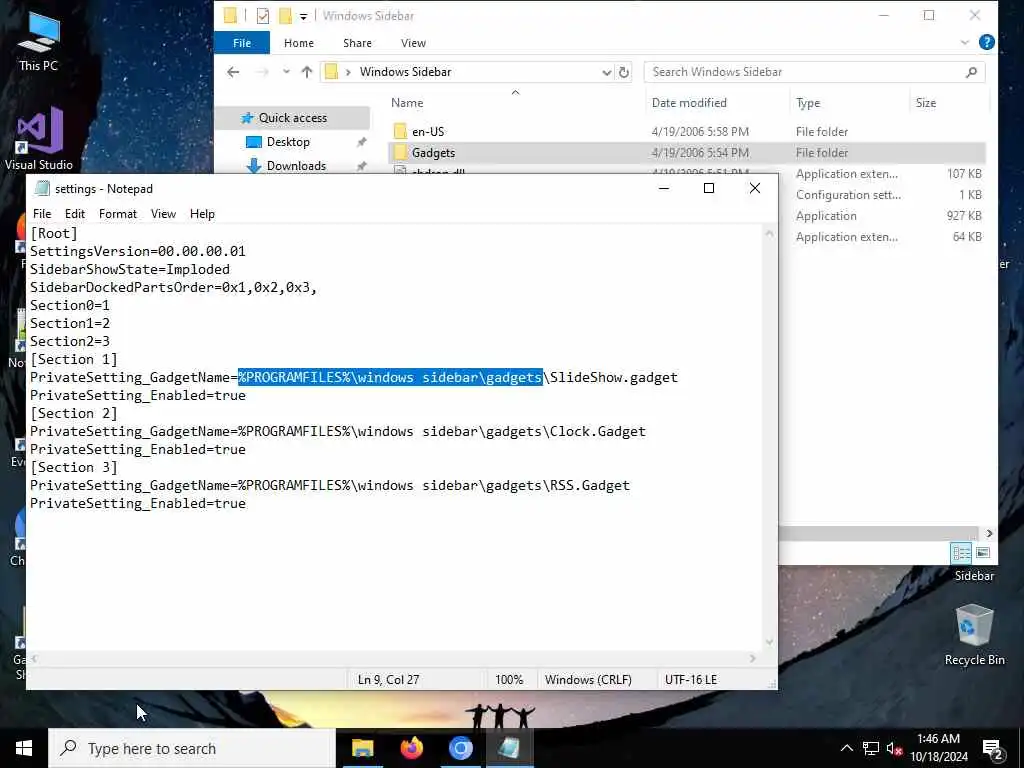Open the Recycle Bin desktop icon
Viewport: 1024px width, 768px height.
pyautogui.click(x=974, y=635)
